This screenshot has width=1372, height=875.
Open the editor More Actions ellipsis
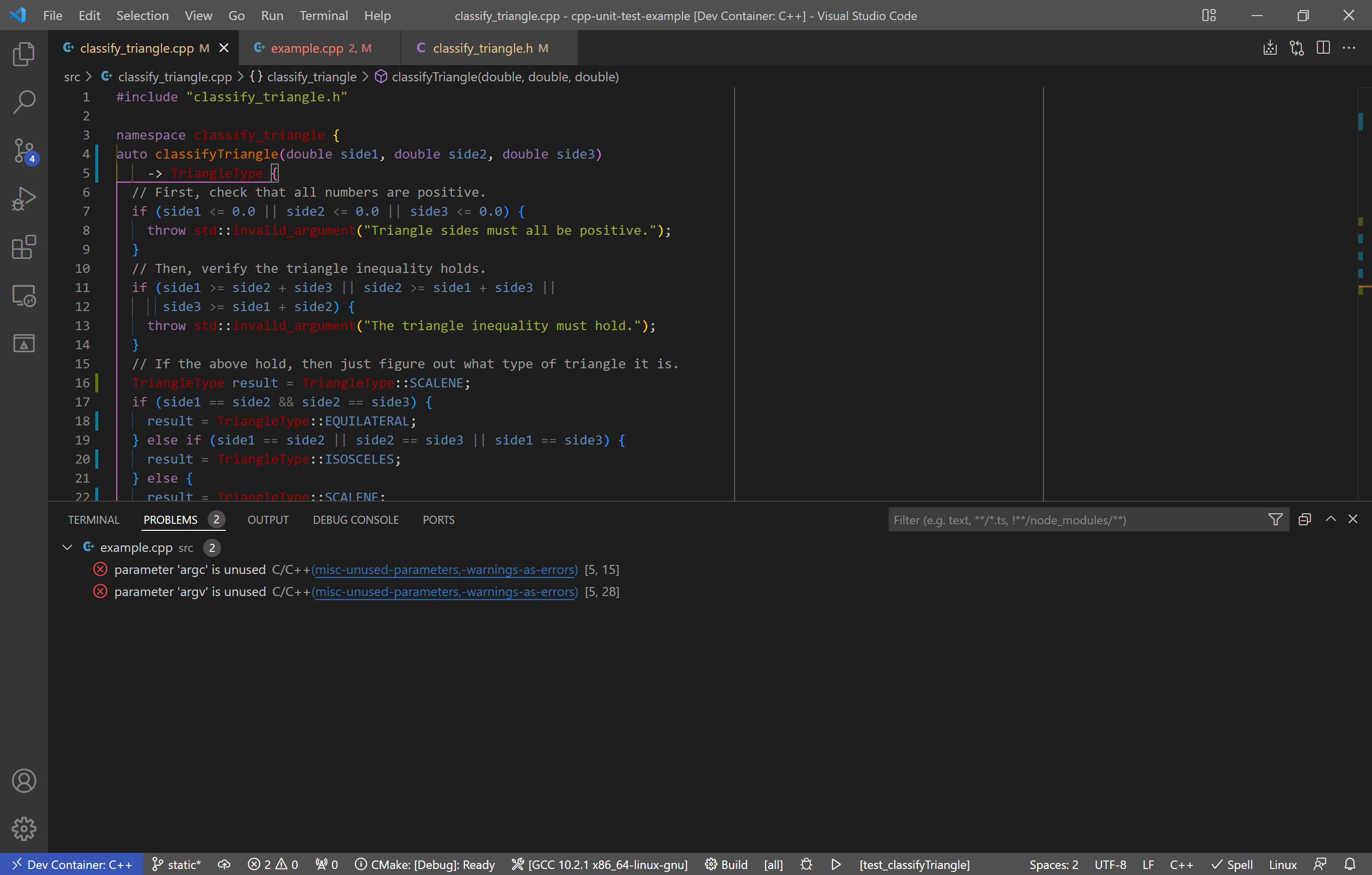click(1348, 48)
